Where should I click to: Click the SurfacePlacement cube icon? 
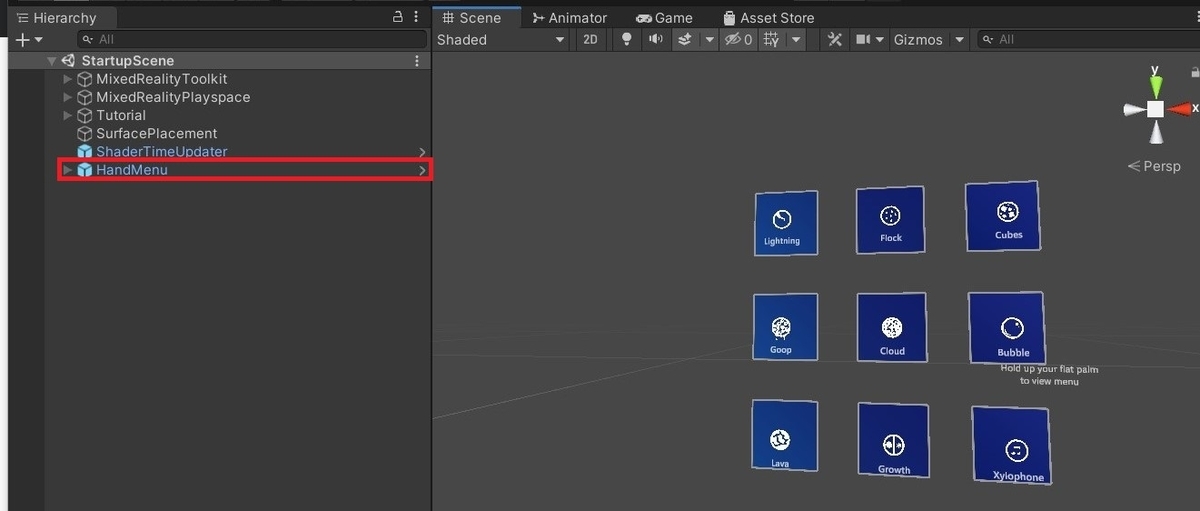(85, 133)
